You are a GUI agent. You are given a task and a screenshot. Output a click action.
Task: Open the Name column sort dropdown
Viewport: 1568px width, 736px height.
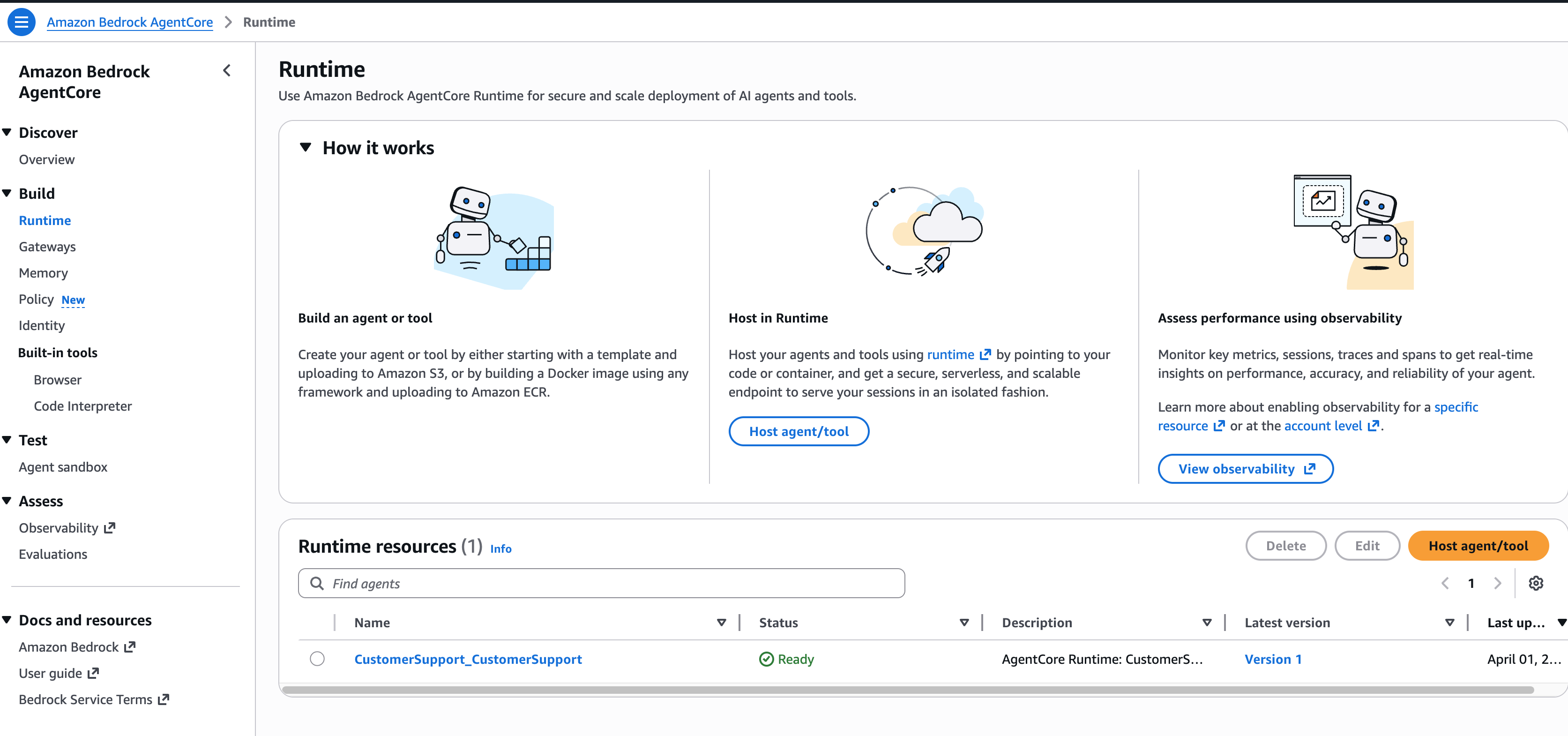[721, 622]
